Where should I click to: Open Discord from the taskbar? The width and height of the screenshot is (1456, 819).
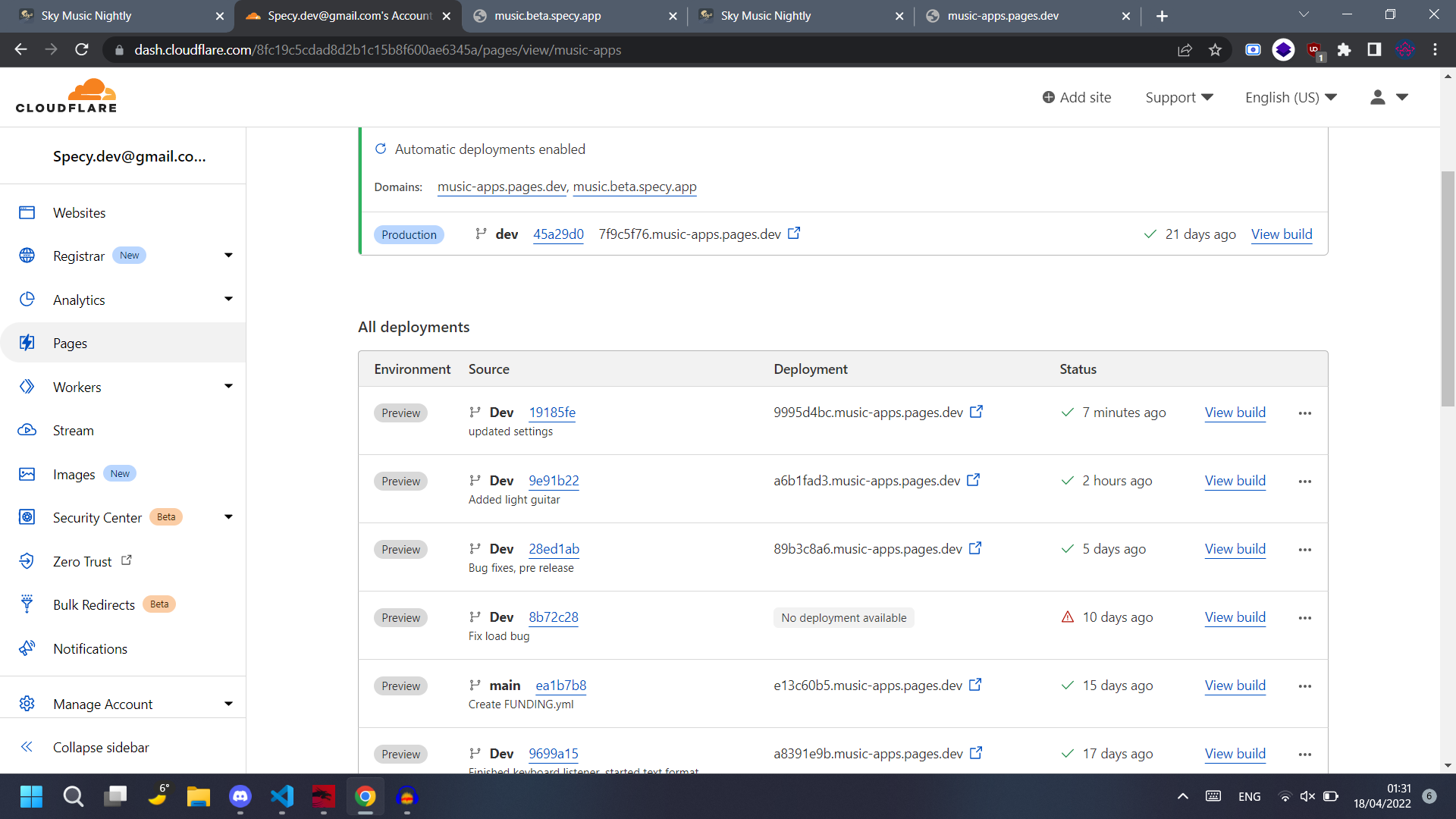(240, 796)
